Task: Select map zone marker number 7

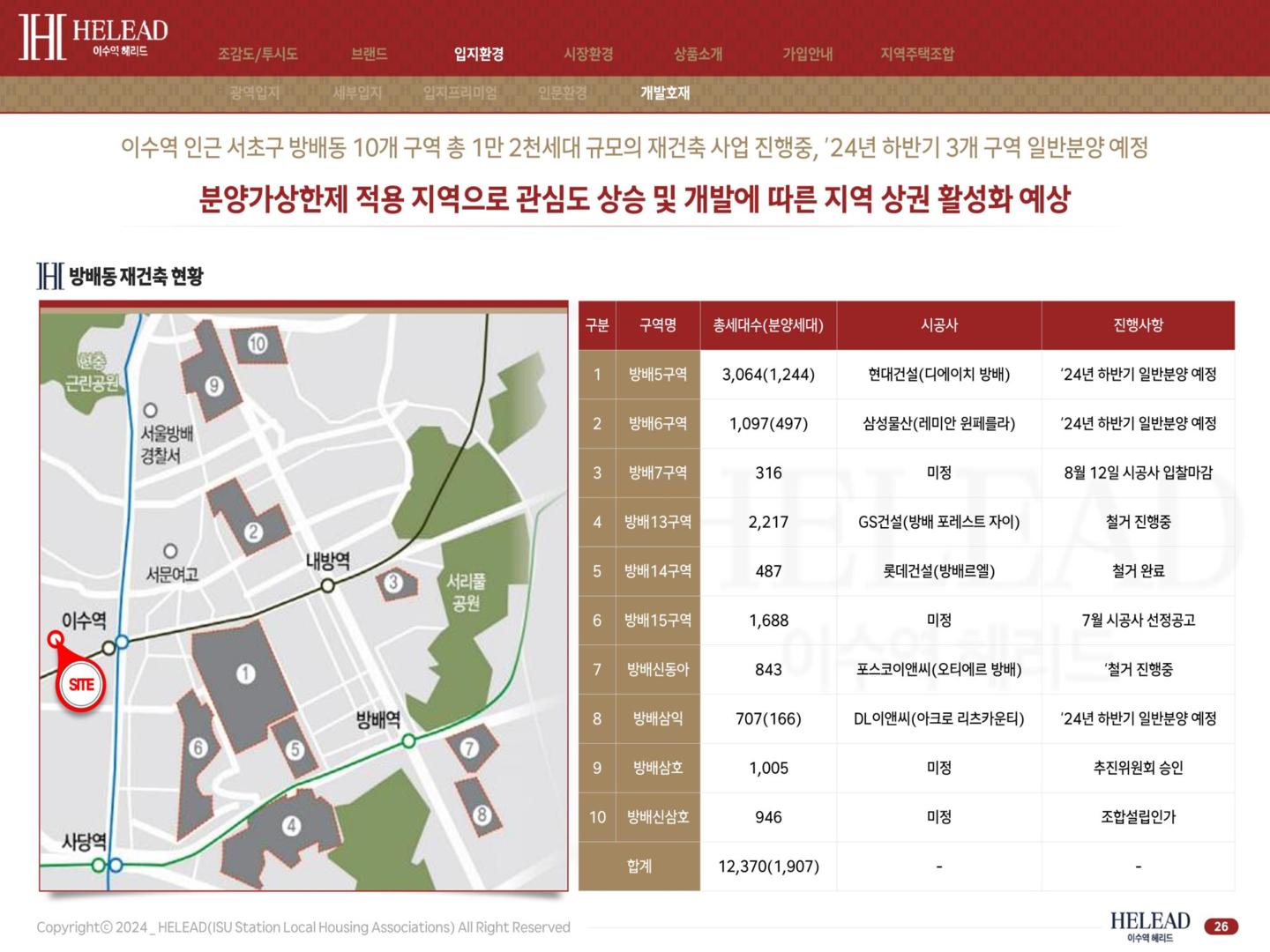Action: click(469, 748)
